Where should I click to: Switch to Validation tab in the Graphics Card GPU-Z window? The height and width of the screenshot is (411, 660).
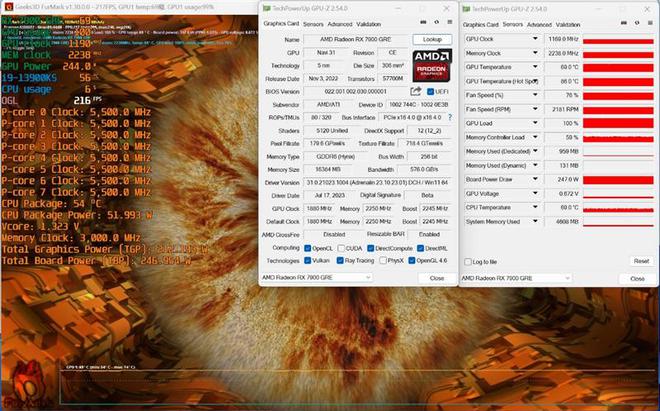(x=368, y=24)
